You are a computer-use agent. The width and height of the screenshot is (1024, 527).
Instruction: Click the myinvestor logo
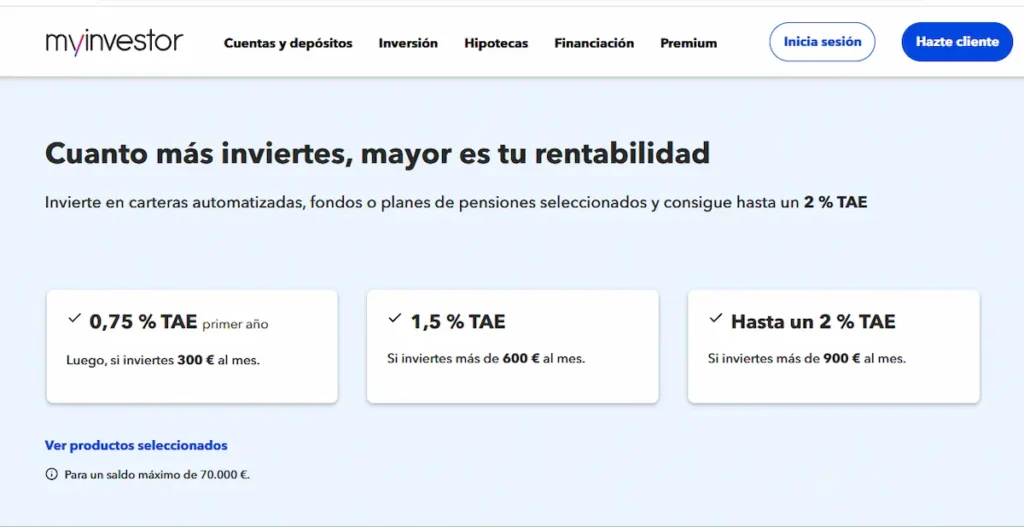pos(114,42)
